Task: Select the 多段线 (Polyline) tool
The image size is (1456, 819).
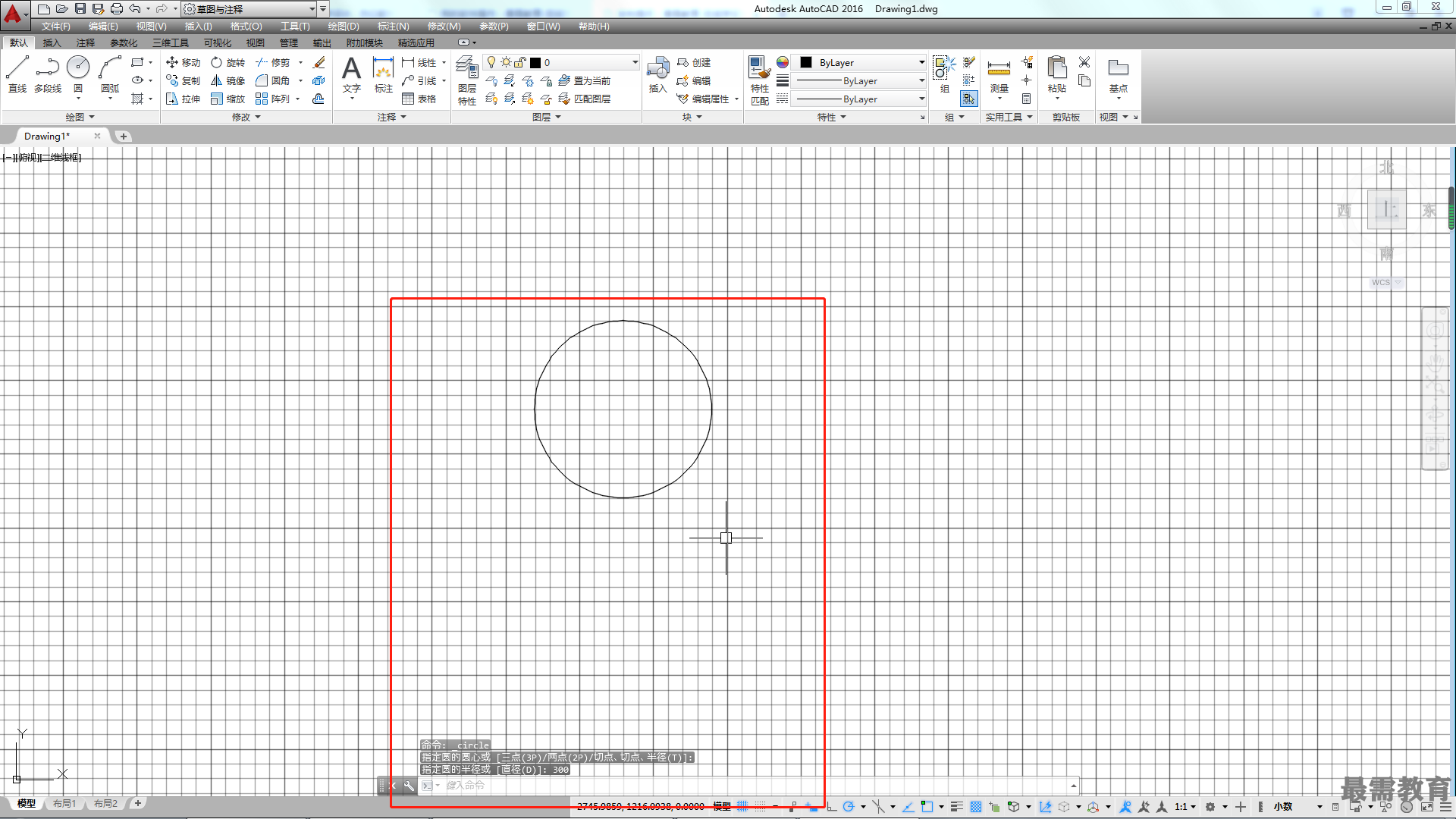Action: coord(48,74)
